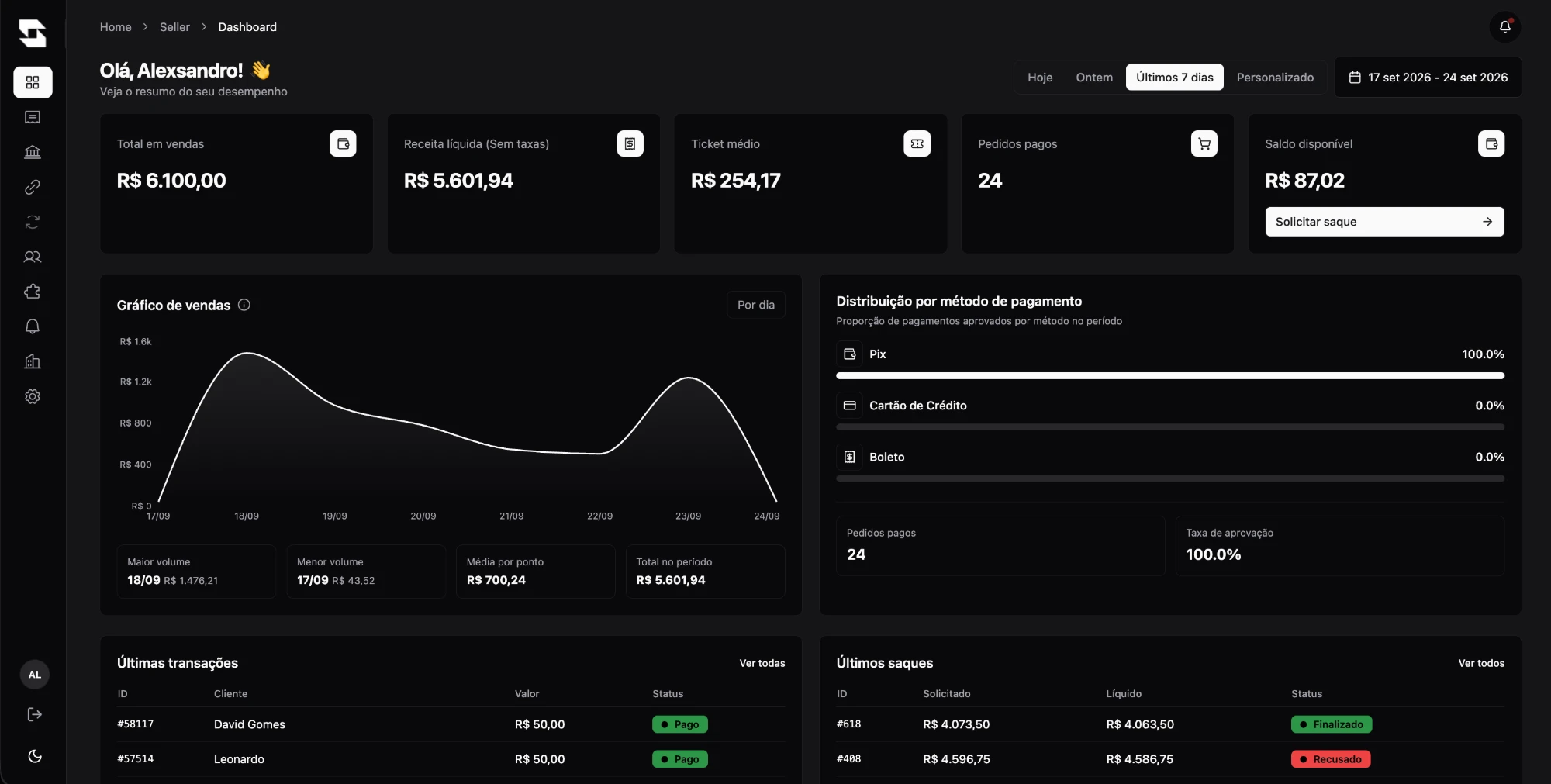This screenshot has height=784, width=1551.
Task: Click the wallet icon on Total em vendas card
Action: coord(343,143)
